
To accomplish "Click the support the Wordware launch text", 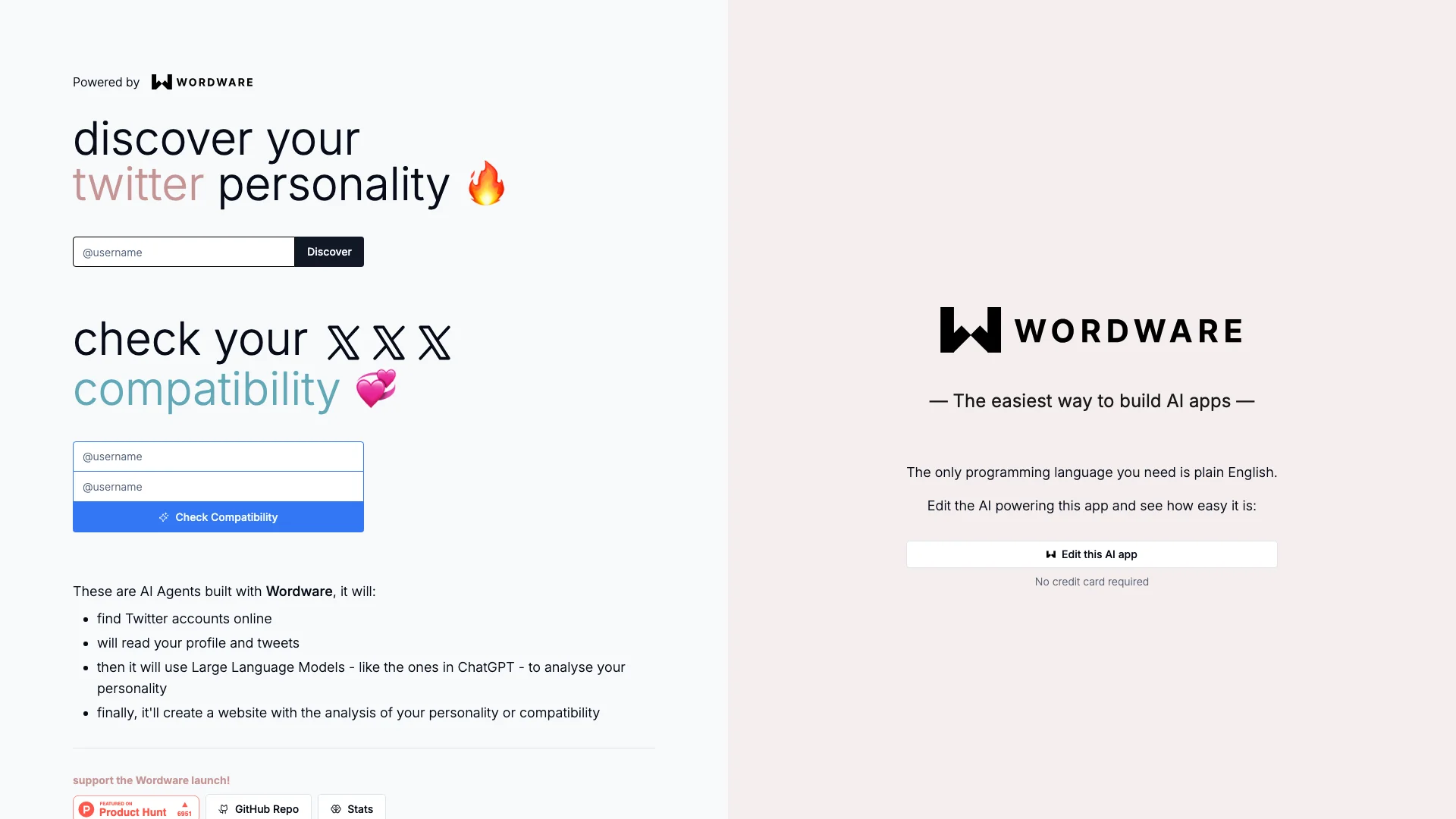I will (x=151, y=780).
